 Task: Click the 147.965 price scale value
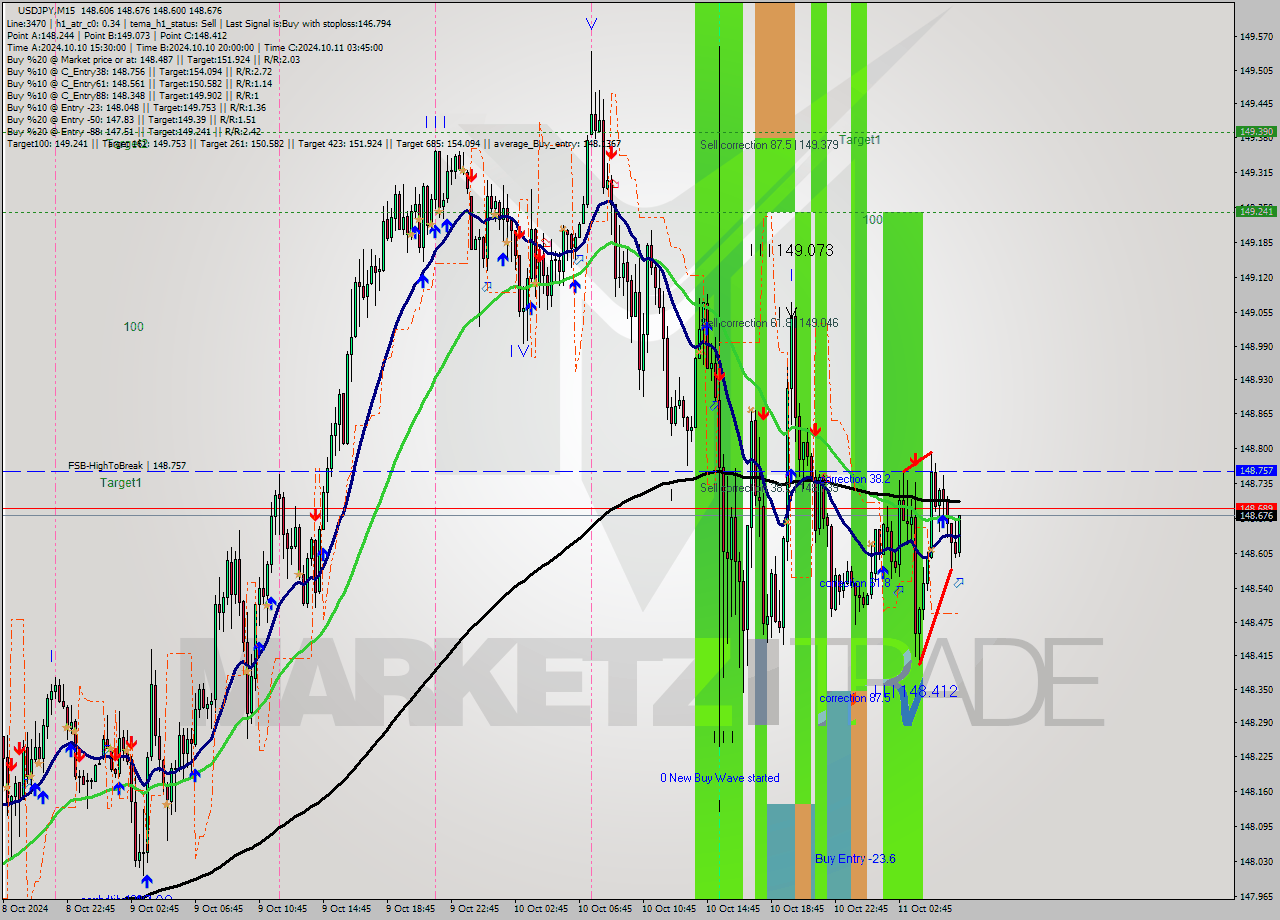click(1256, 896)
